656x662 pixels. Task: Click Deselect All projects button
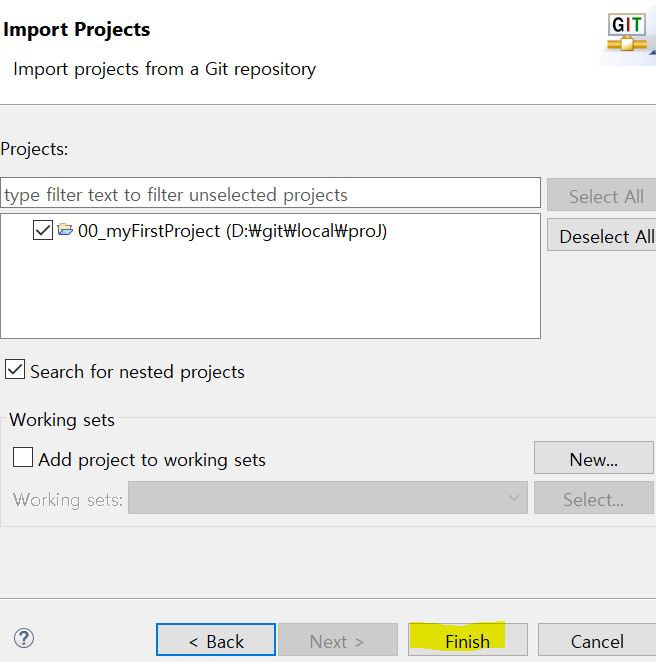point(602,235)
